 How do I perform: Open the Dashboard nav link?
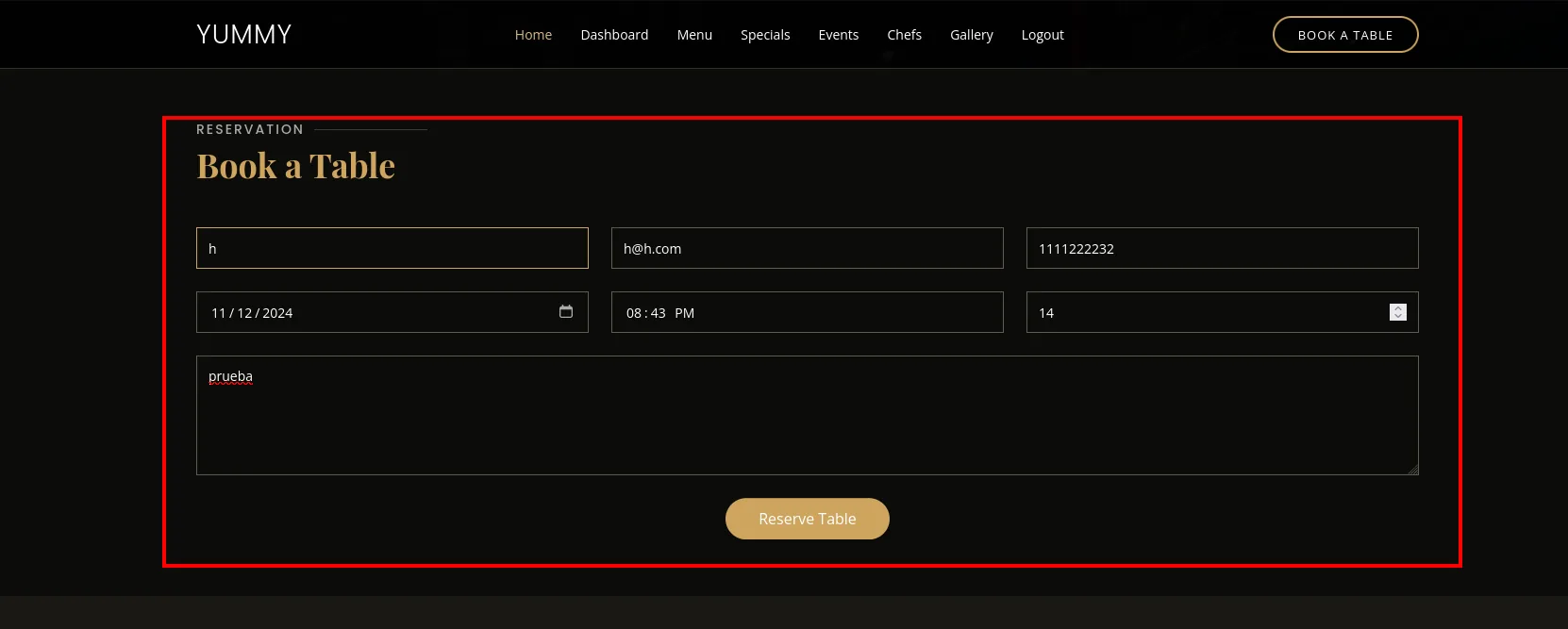(x=614, y=35)
